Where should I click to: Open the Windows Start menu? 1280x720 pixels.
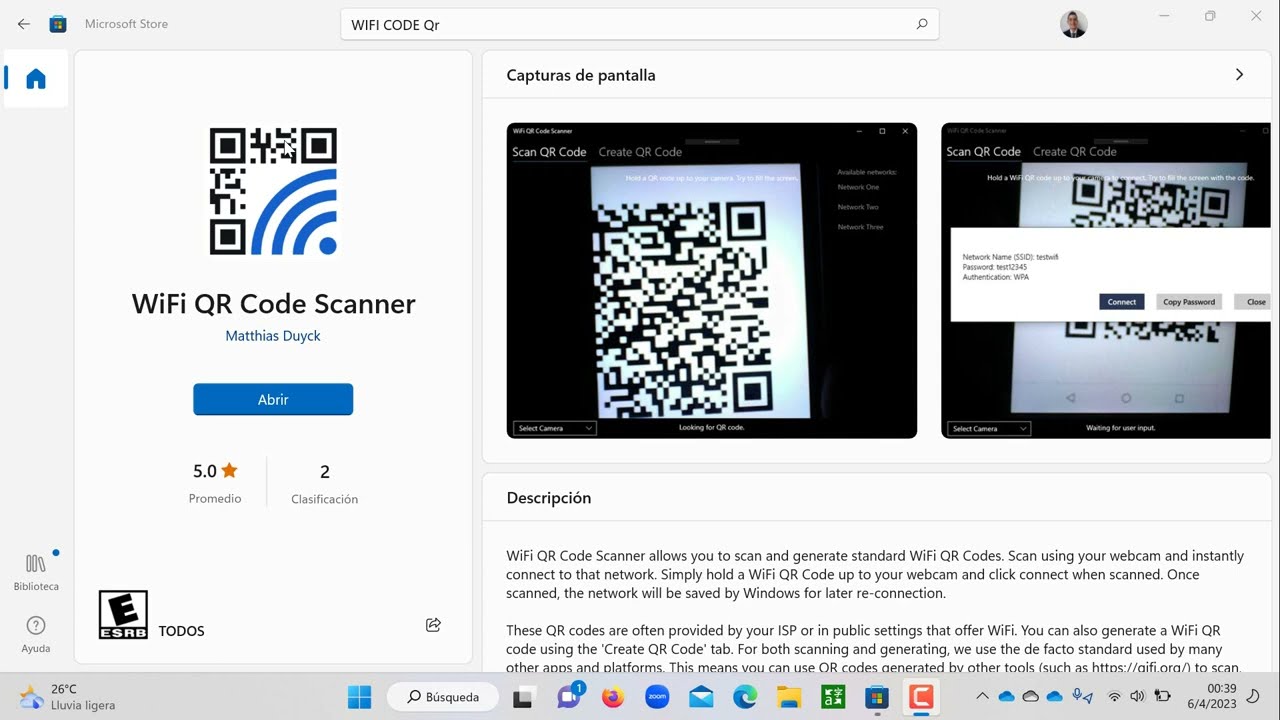click(x=359, y=697)
